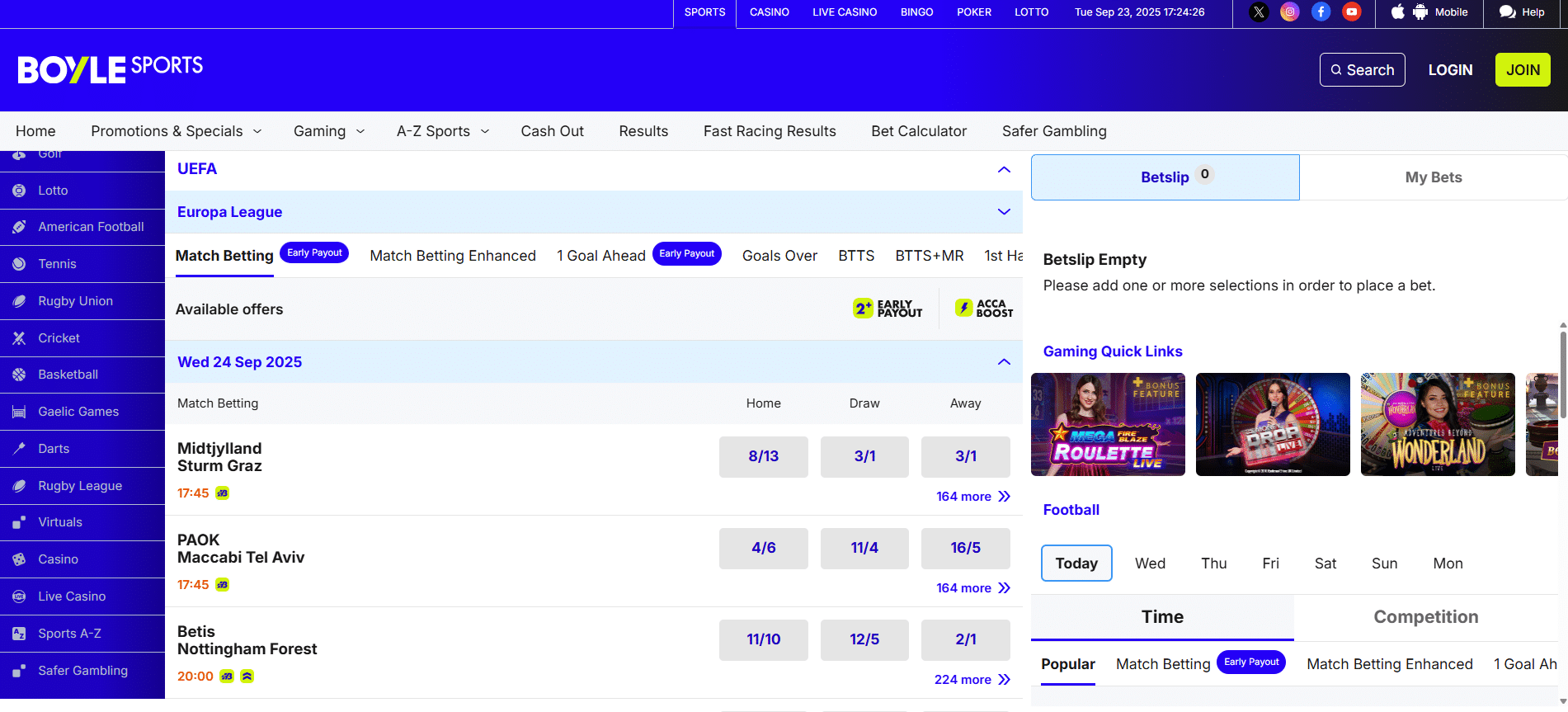Click the American Football sidebar icon
The height and width of the screenshot is (712, 1568).
coord(19,227)
